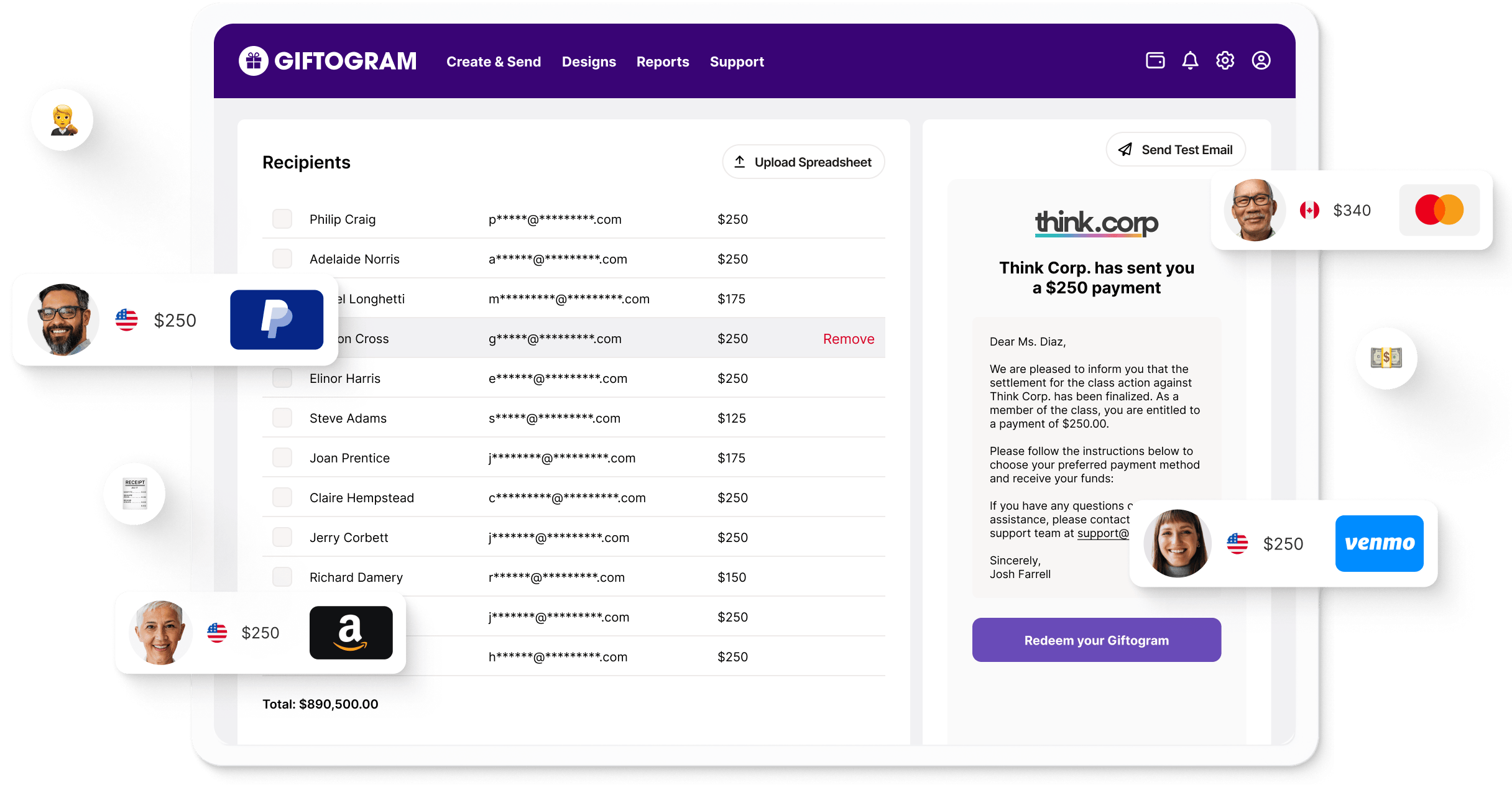
Task: Open the Support menu
Action: [737, 62]
